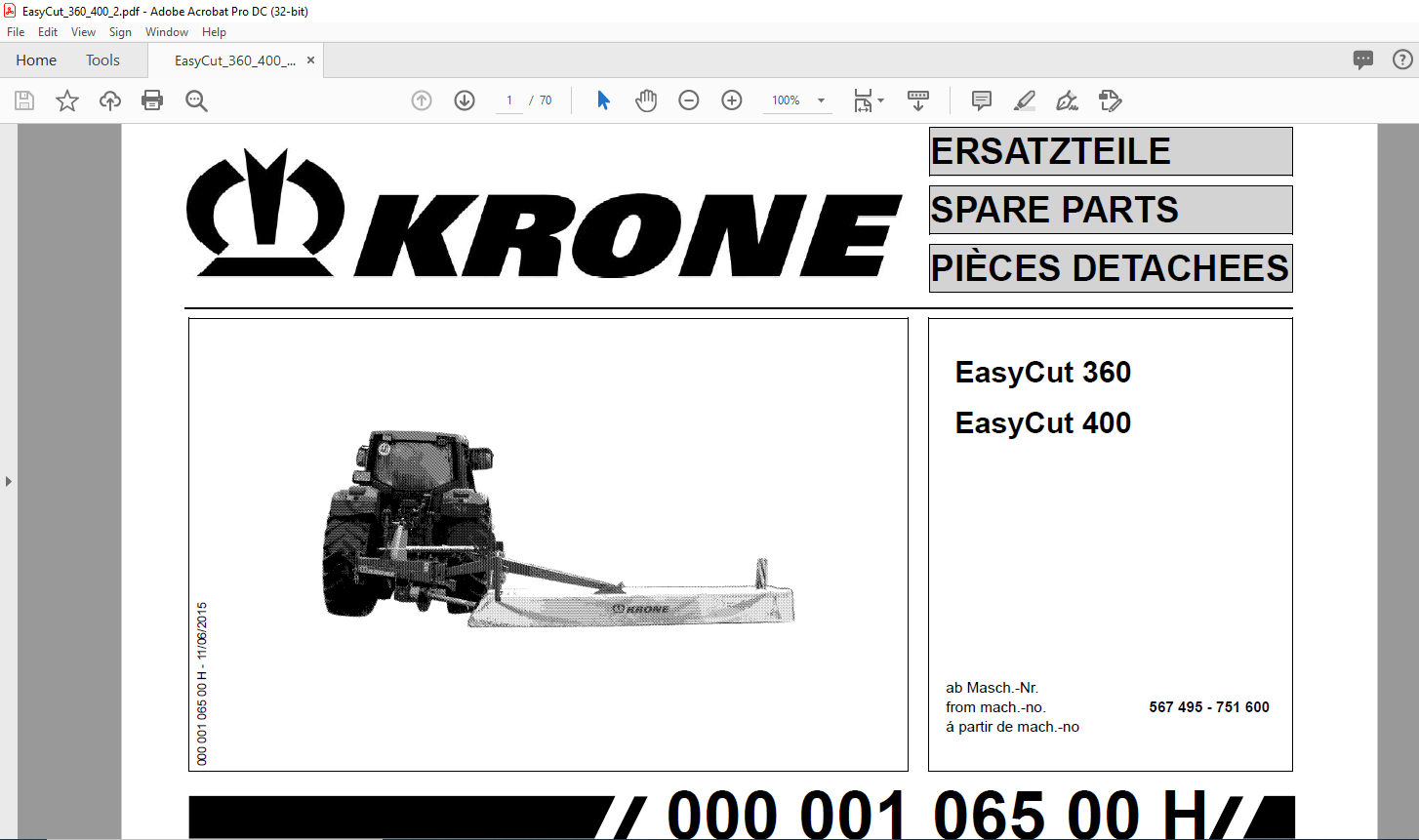1419x840 pixels.
Task: Print the document using printer icon
Action: (x=152, y=100)
